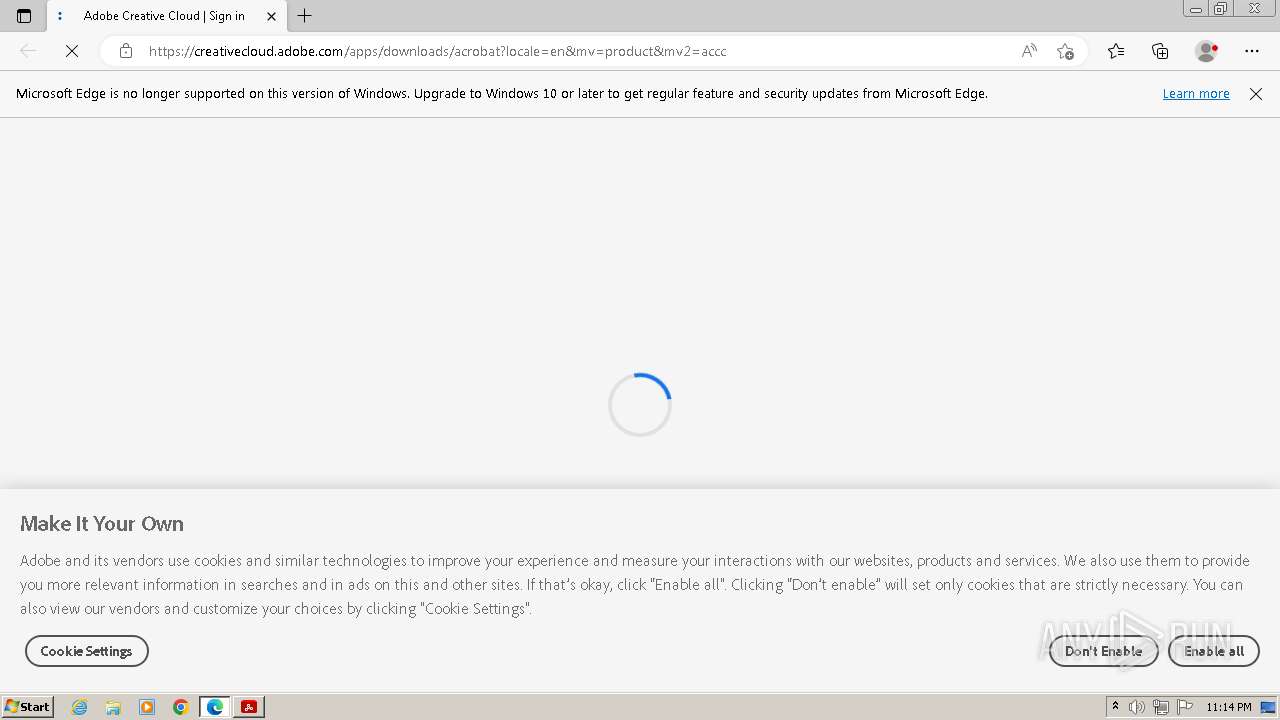Follow the Learn more link
Image resolution: width=1280 pixels, height=720 pixels.
[x=1196, y=93]
